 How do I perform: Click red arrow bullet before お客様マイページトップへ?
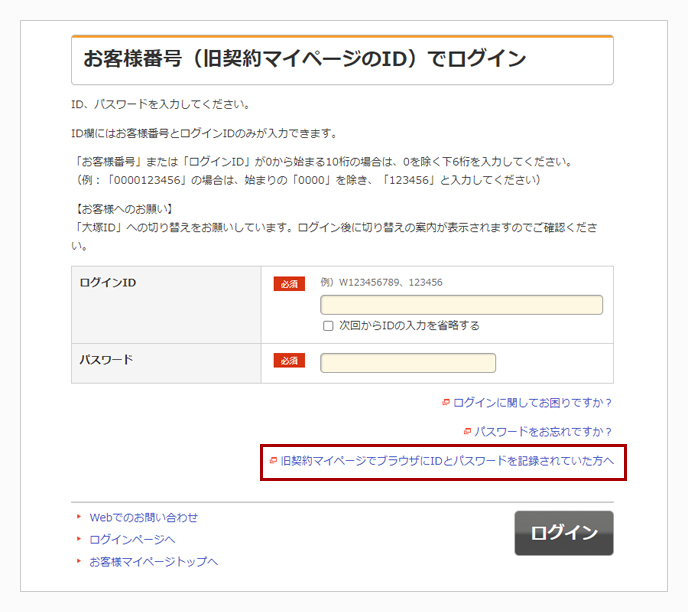79,560
